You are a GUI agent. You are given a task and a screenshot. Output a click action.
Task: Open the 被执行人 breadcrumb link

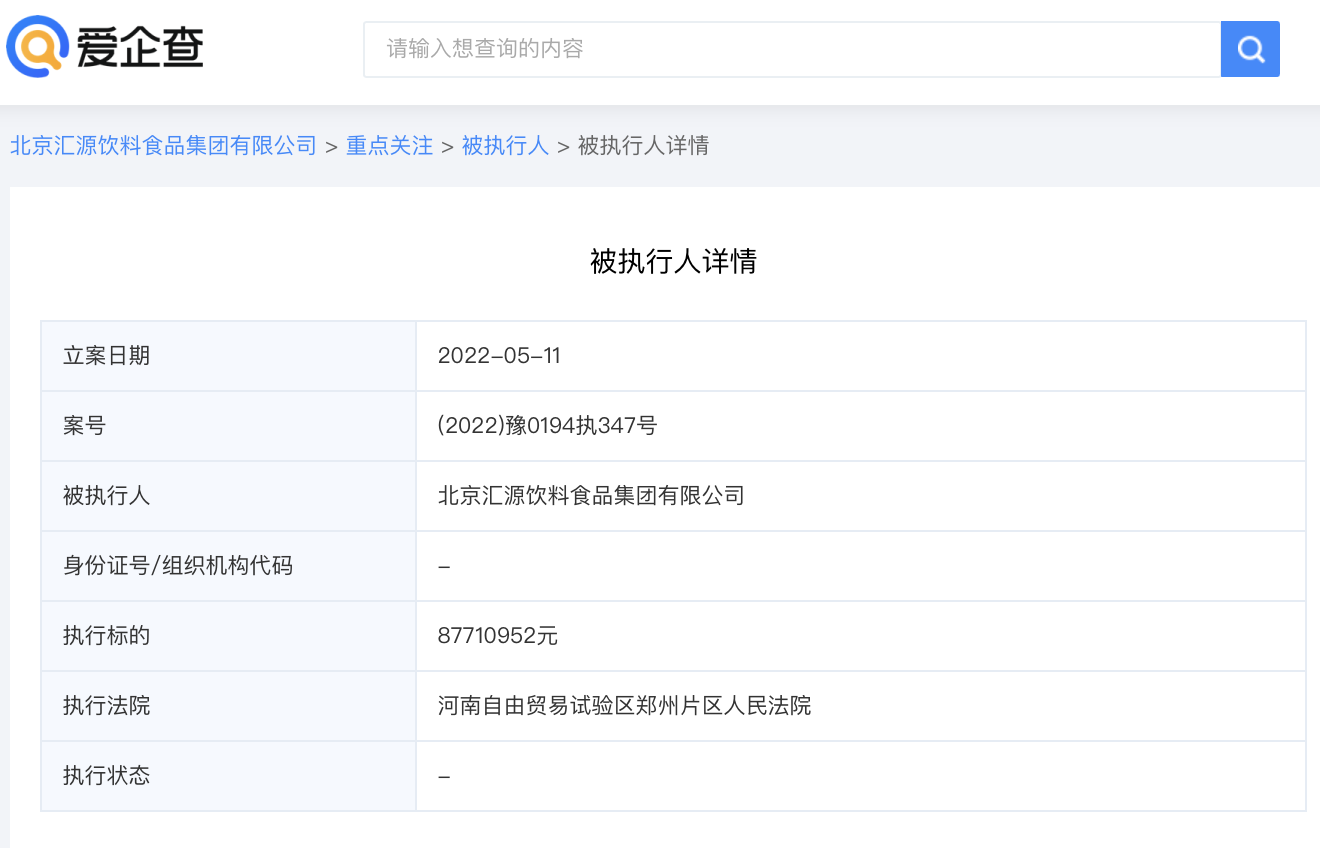506,145
